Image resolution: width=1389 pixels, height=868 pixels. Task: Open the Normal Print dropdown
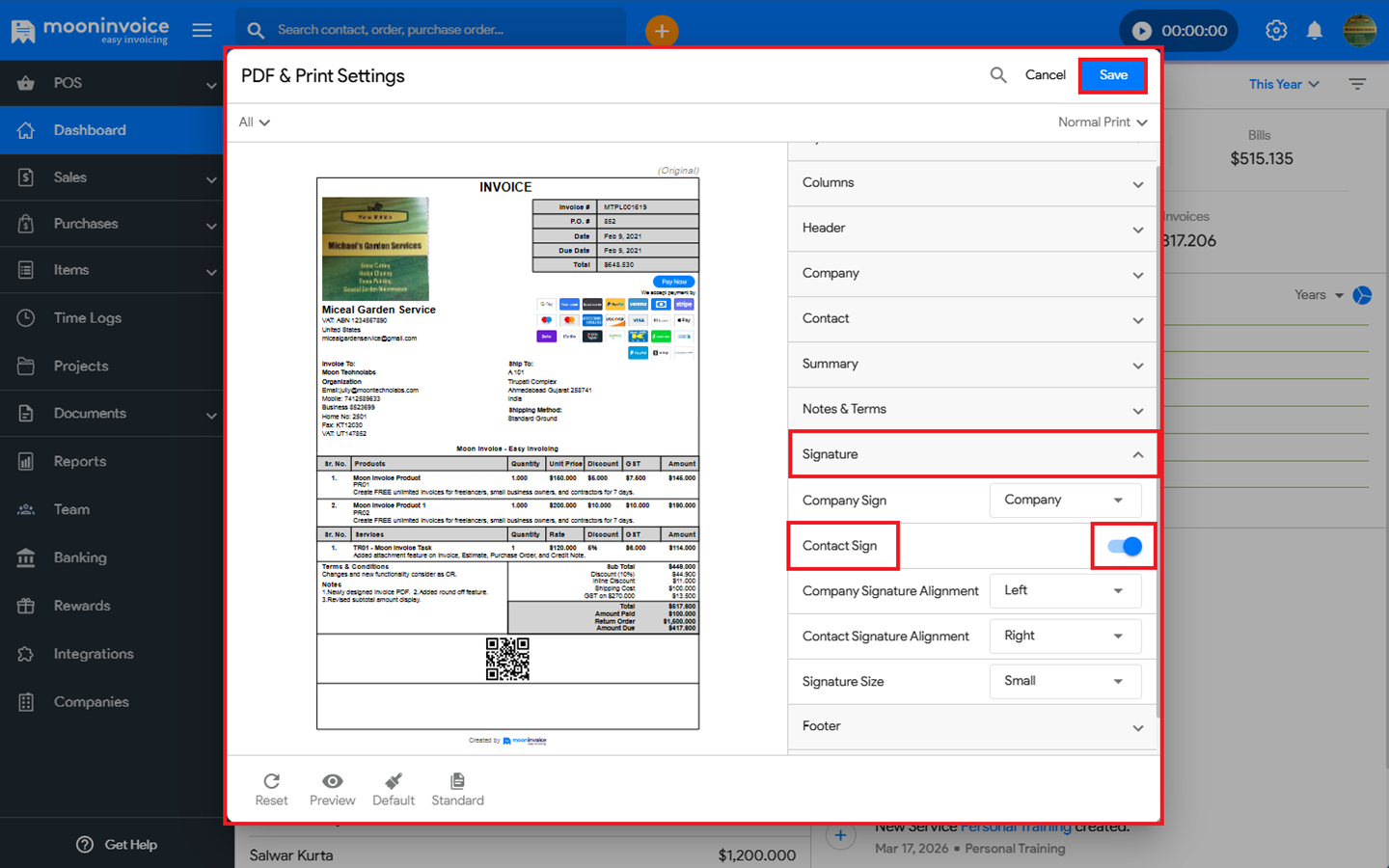1103,122
